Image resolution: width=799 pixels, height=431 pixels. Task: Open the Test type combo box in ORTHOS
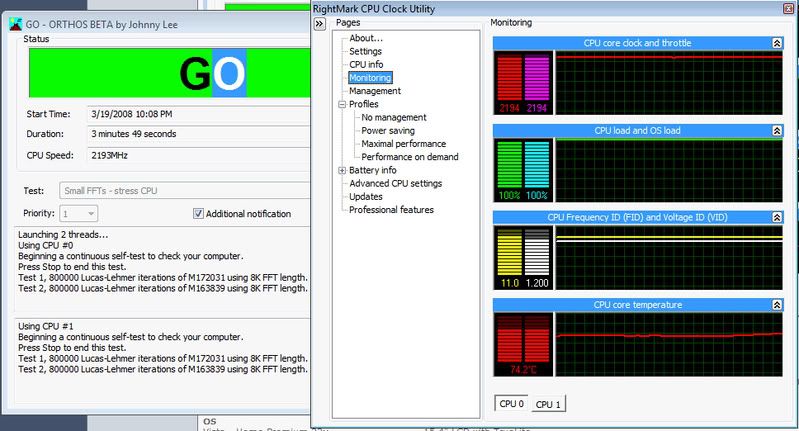coord(184,191)
